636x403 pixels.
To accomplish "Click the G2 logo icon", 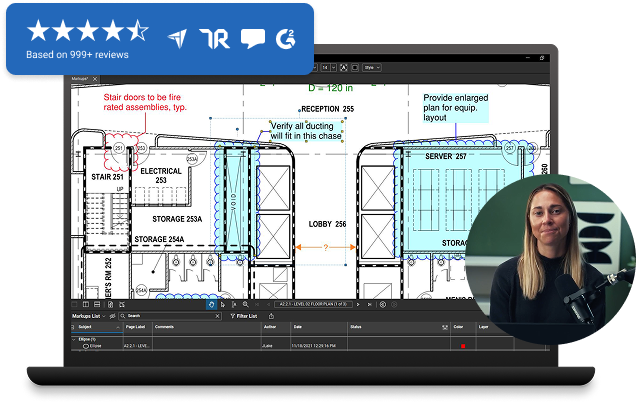I will click(288, 37).
